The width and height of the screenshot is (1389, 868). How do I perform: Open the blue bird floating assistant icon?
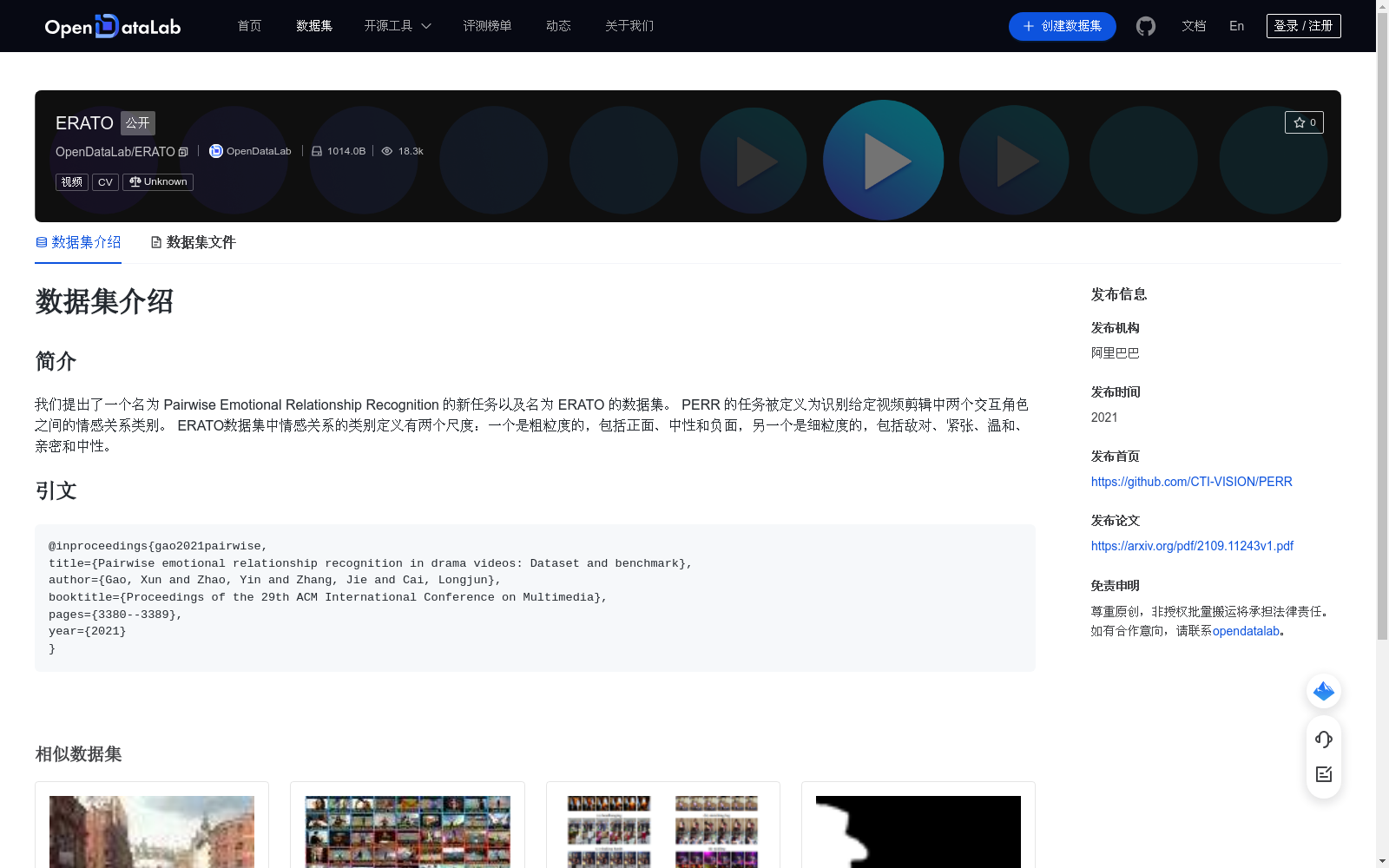1324,691
